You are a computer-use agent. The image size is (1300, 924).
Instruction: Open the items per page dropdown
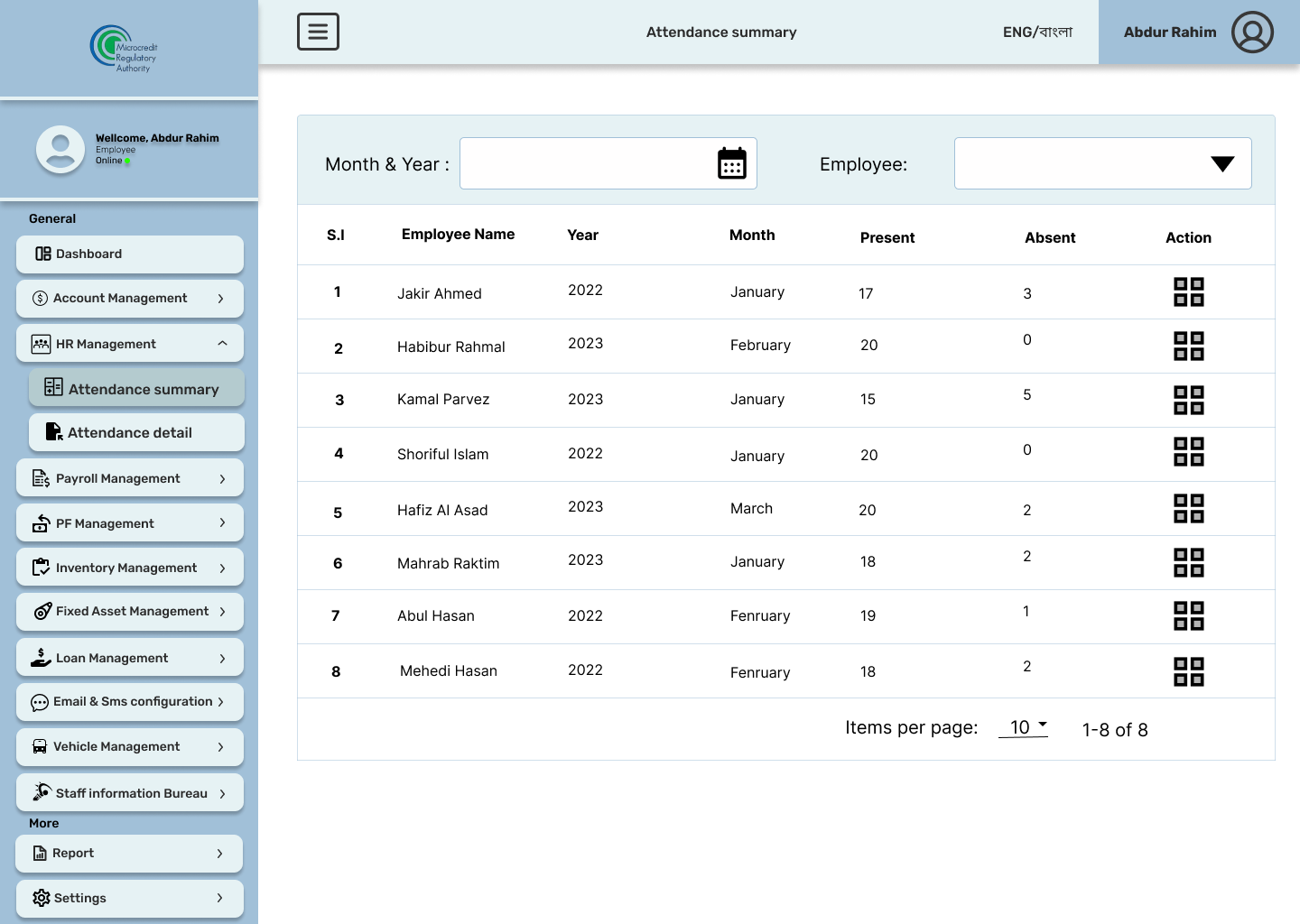(x=1024, y=727)
